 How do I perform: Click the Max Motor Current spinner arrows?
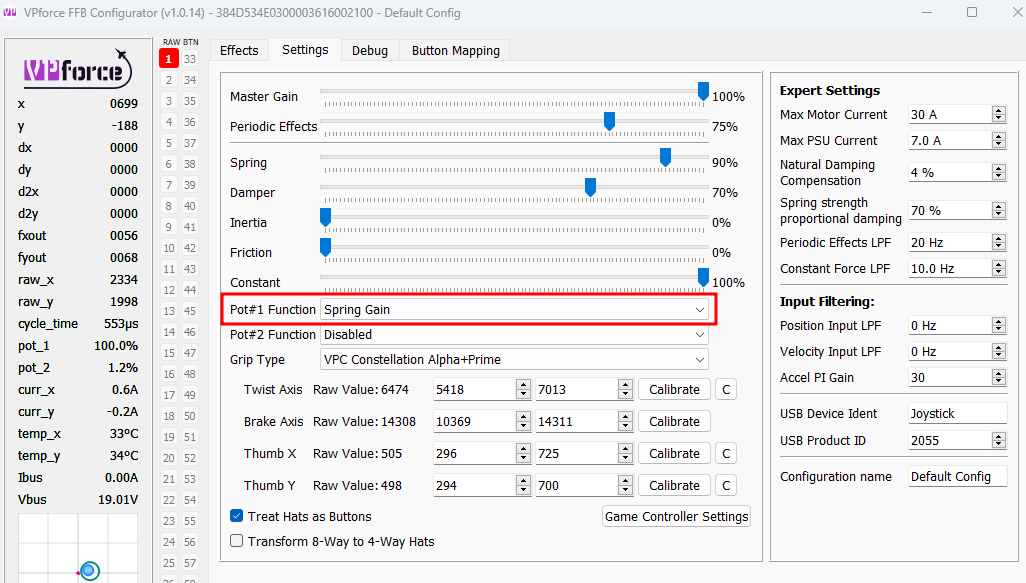(x=999, y=114)
